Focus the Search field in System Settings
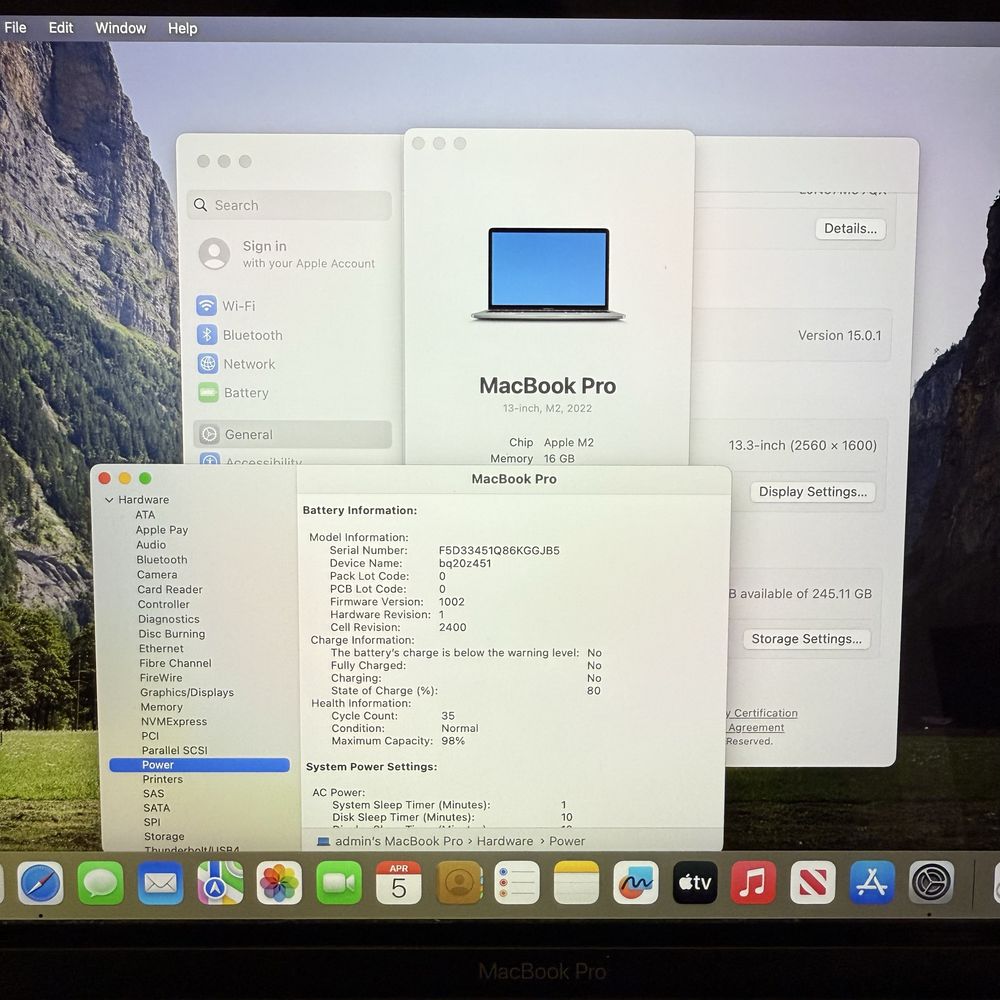The width and height of the screenshot is (1000, 1000). click(289, 205)
